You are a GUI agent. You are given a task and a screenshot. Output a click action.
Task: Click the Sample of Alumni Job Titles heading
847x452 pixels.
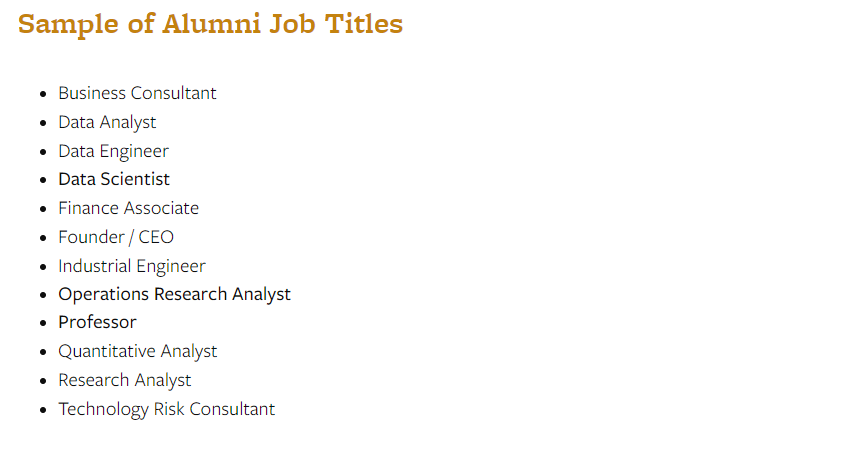click(x=210, y=24)
